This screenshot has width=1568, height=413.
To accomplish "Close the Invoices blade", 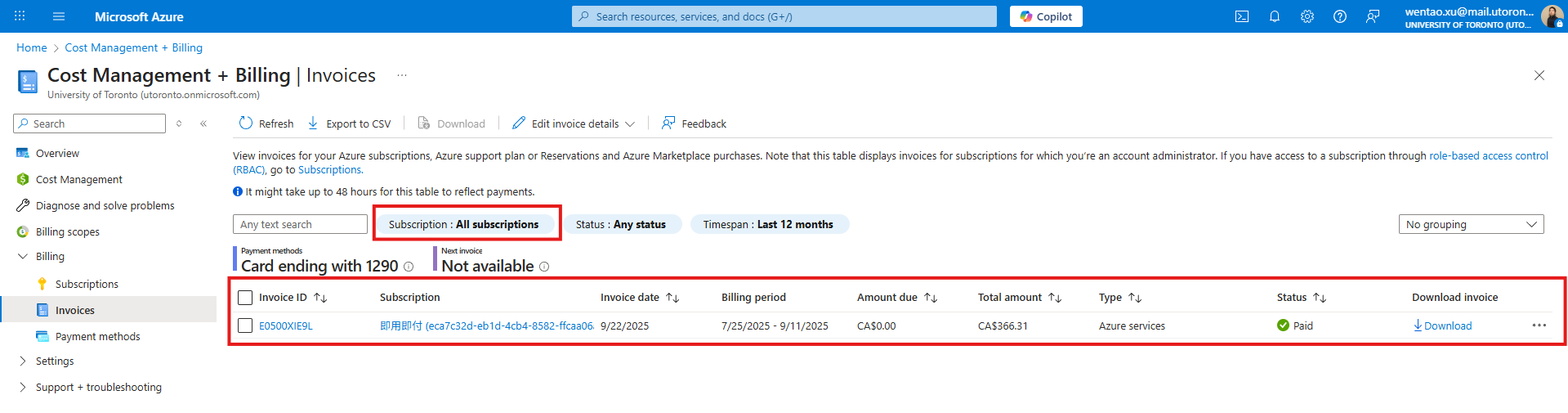I will 1539,75.
